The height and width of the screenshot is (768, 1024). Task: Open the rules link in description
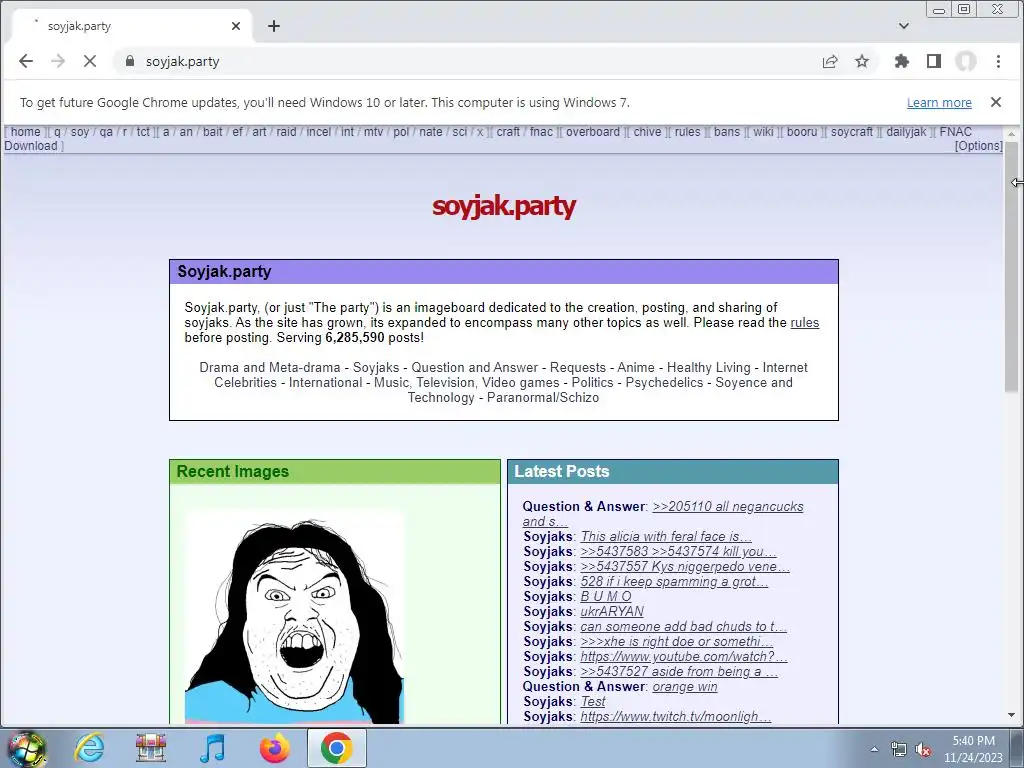tap(805, 323)
